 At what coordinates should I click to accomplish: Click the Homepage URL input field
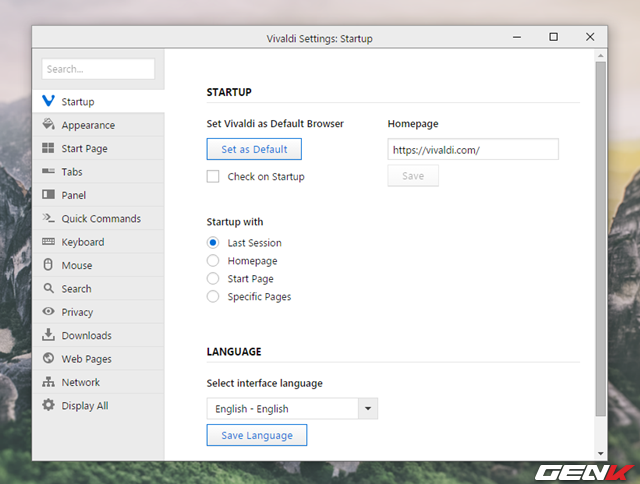tap(472, 150)
